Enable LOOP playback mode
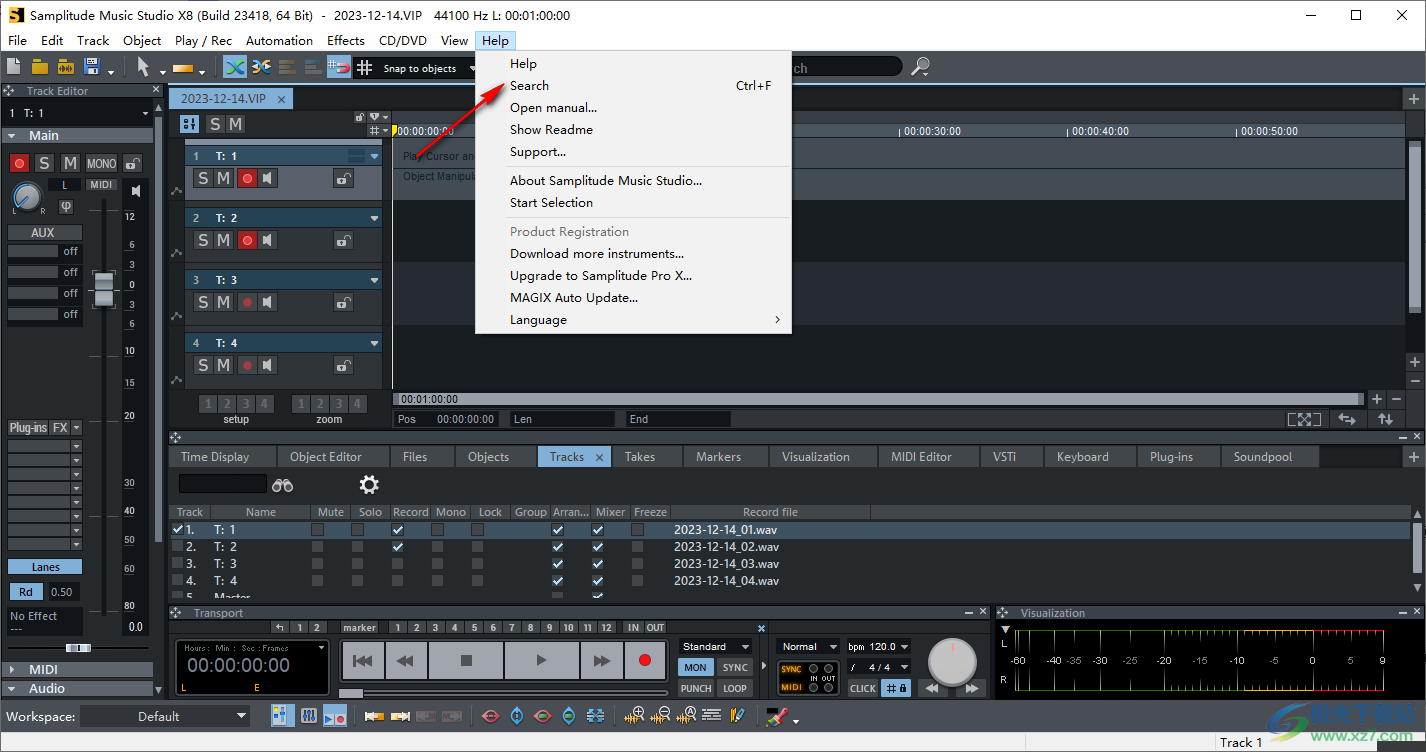Viewport: 1426px width, 752px height. 735,688
